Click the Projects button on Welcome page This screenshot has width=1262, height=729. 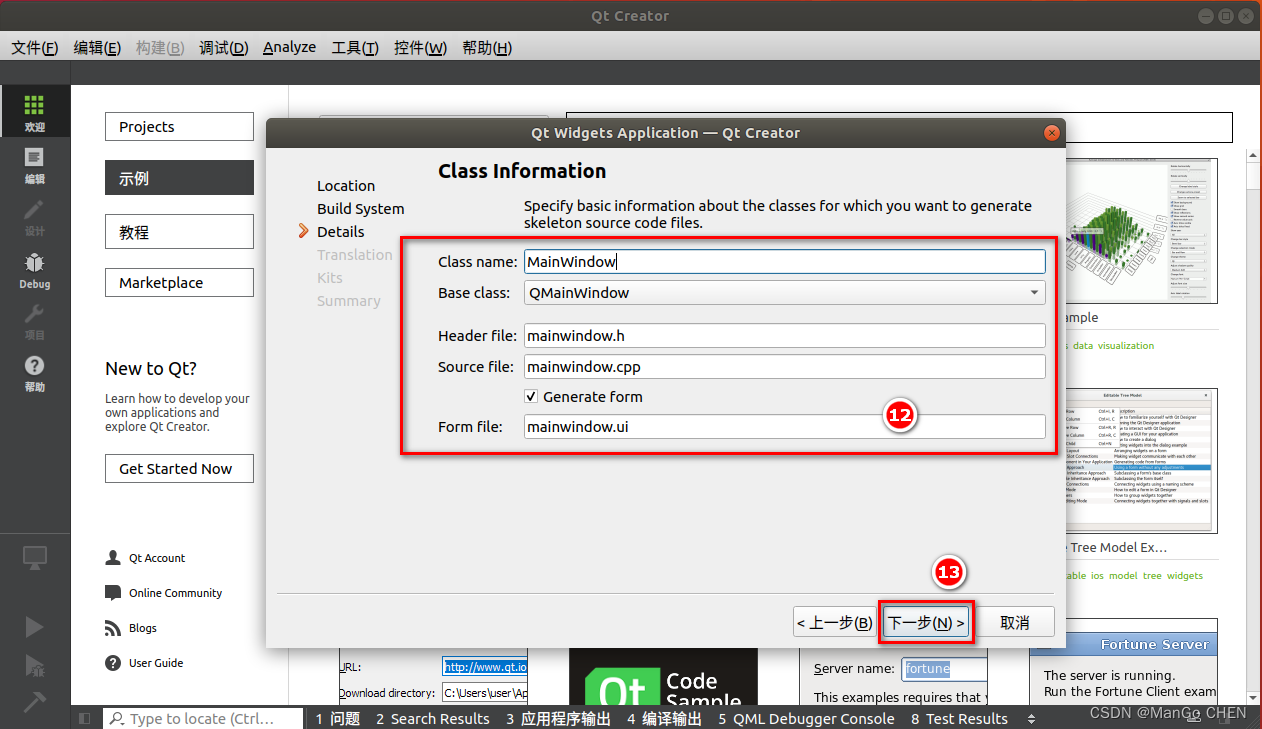click(x=179, y=127)
